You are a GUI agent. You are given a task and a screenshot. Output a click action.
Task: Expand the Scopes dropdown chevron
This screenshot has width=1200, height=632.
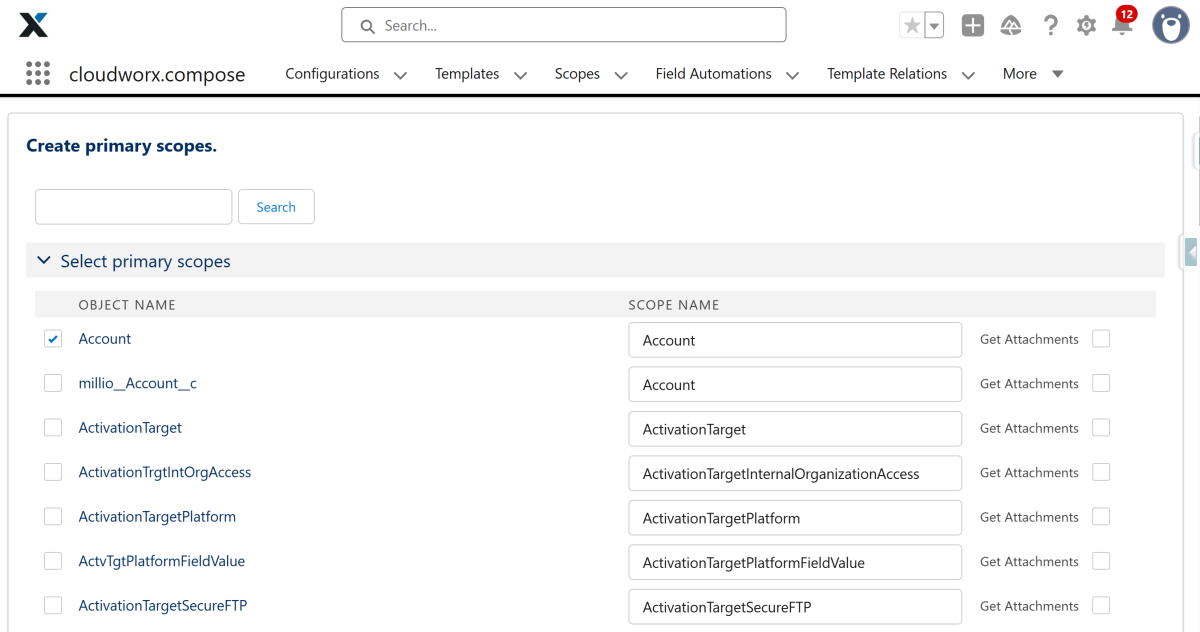click(621, 75)
